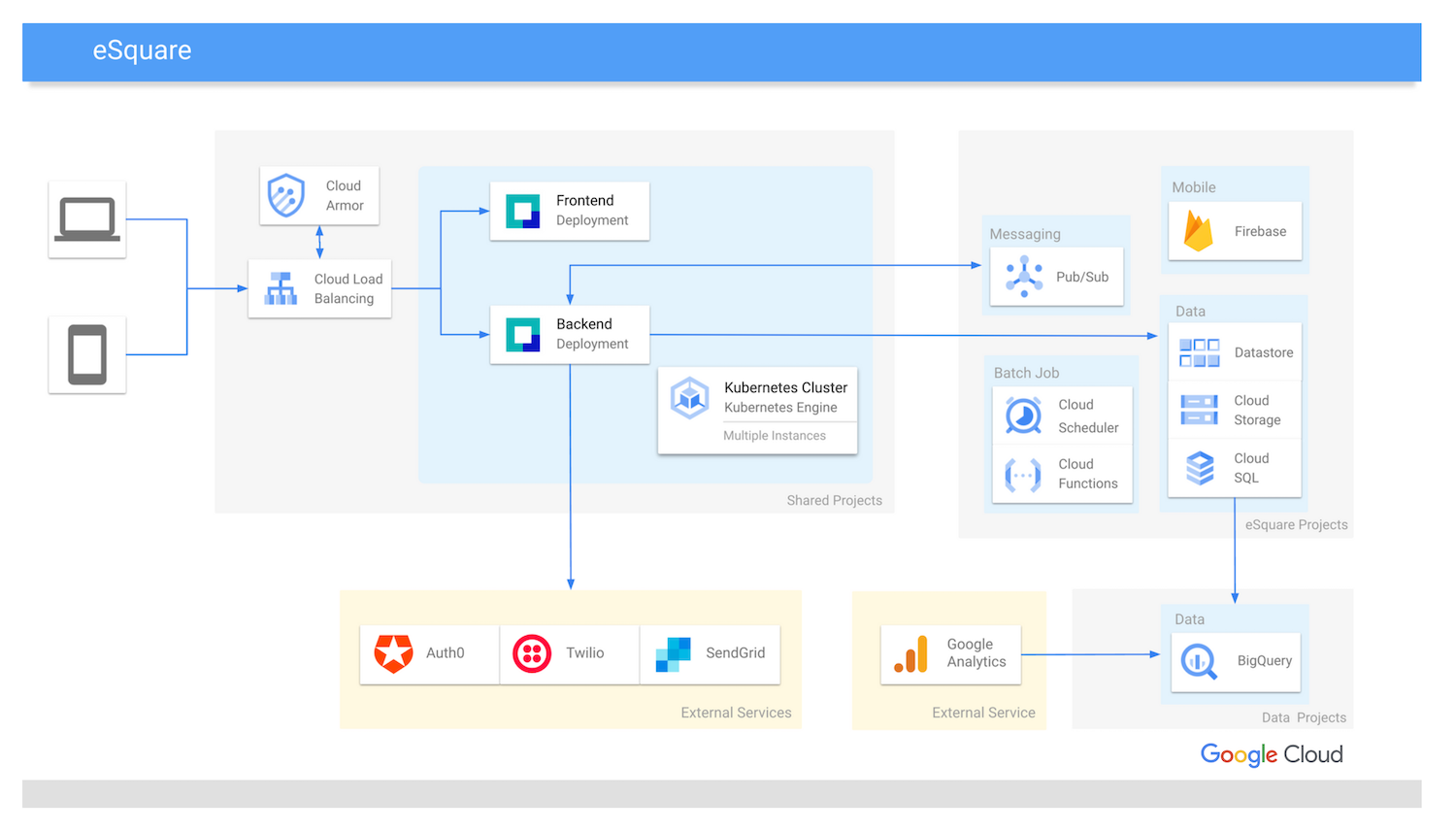
Task: Select the Cloud Functions brackets icon
Action: tap(1023, 475)
